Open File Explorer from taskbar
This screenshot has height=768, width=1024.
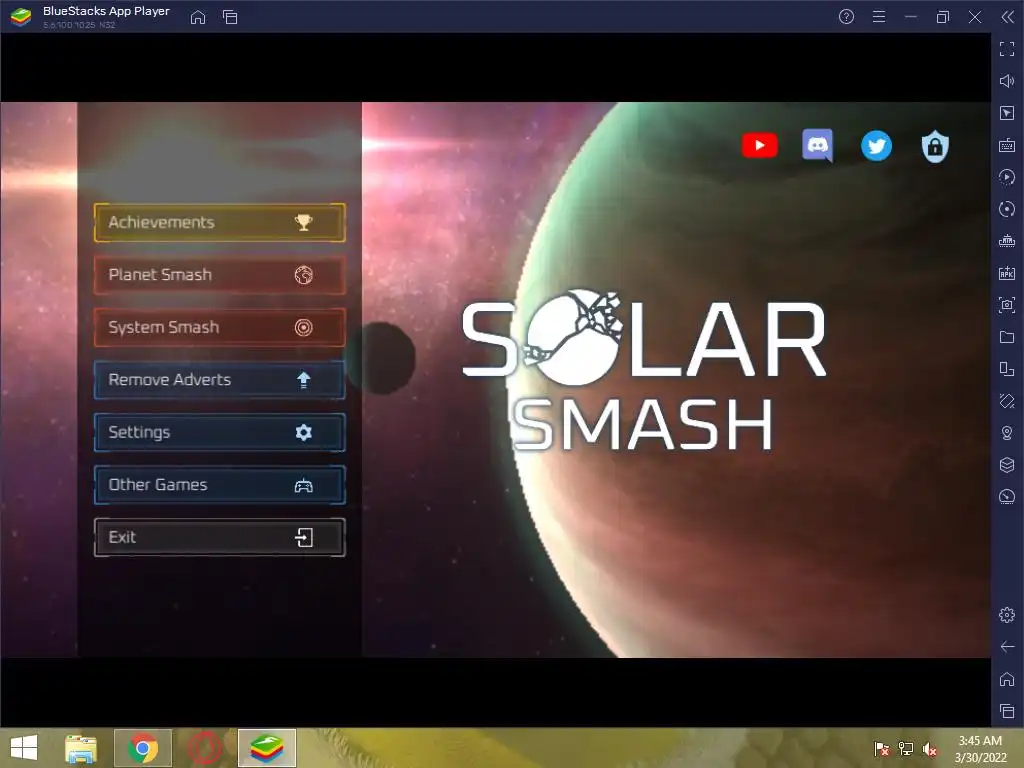click(81, 748)
